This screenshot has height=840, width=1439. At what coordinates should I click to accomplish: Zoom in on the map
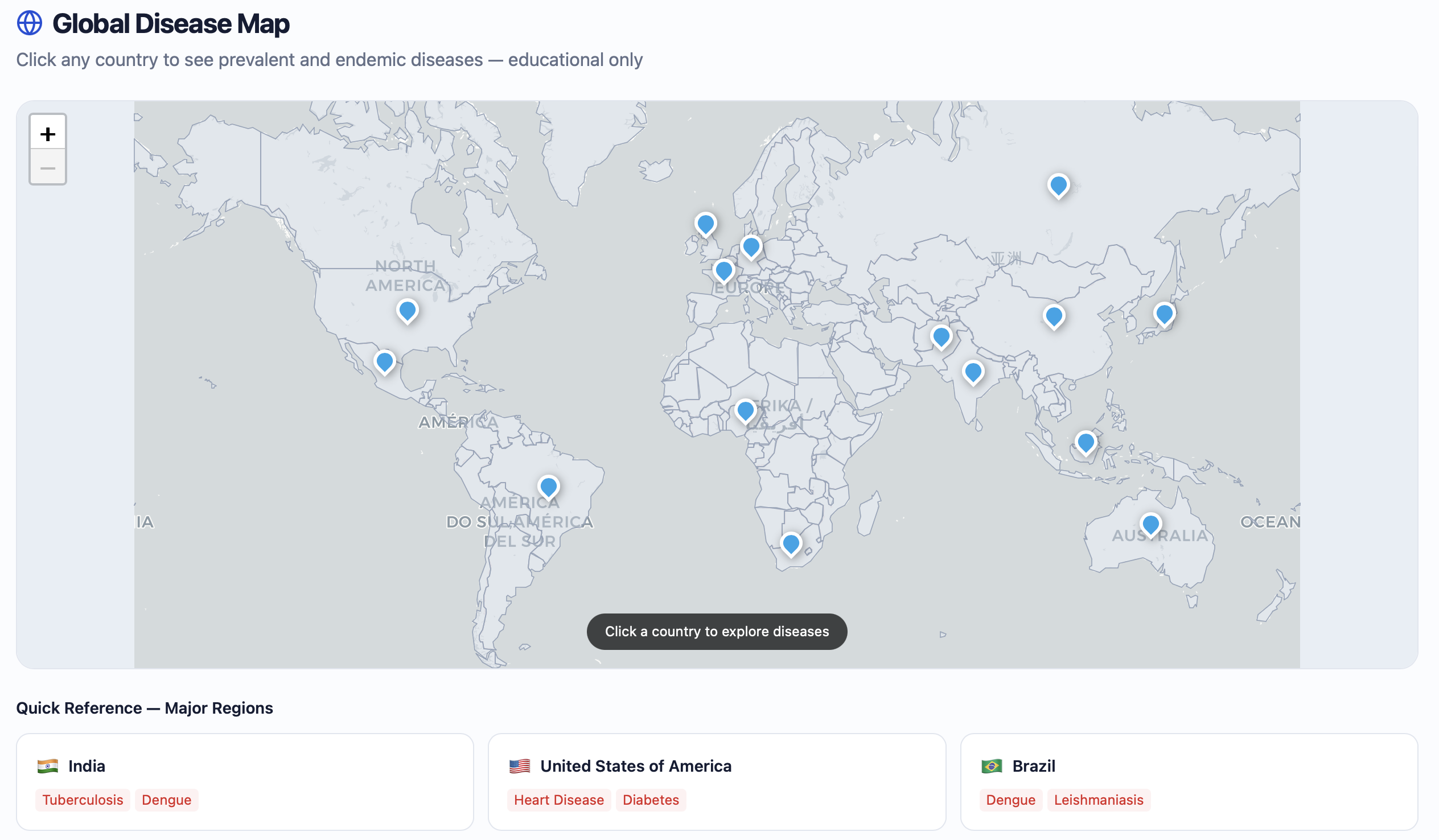pos(48,134)
